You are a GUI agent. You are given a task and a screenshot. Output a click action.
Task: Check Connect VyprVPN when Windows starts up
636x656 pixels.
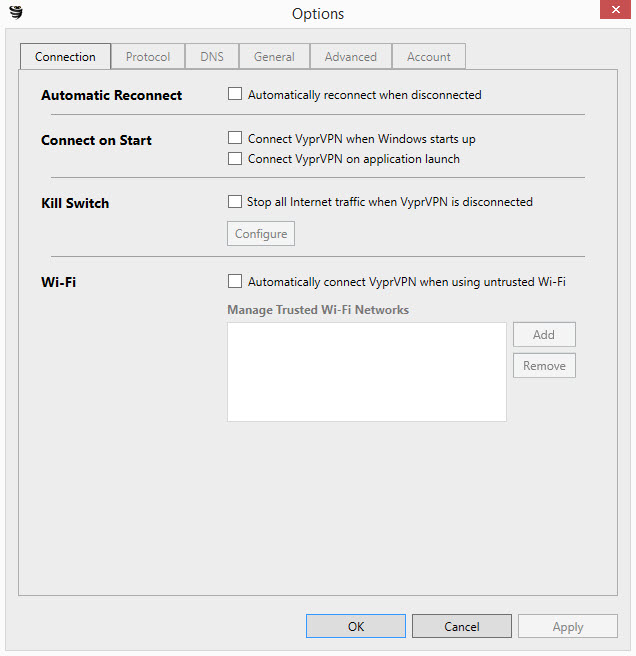click(x=235, y=138)
